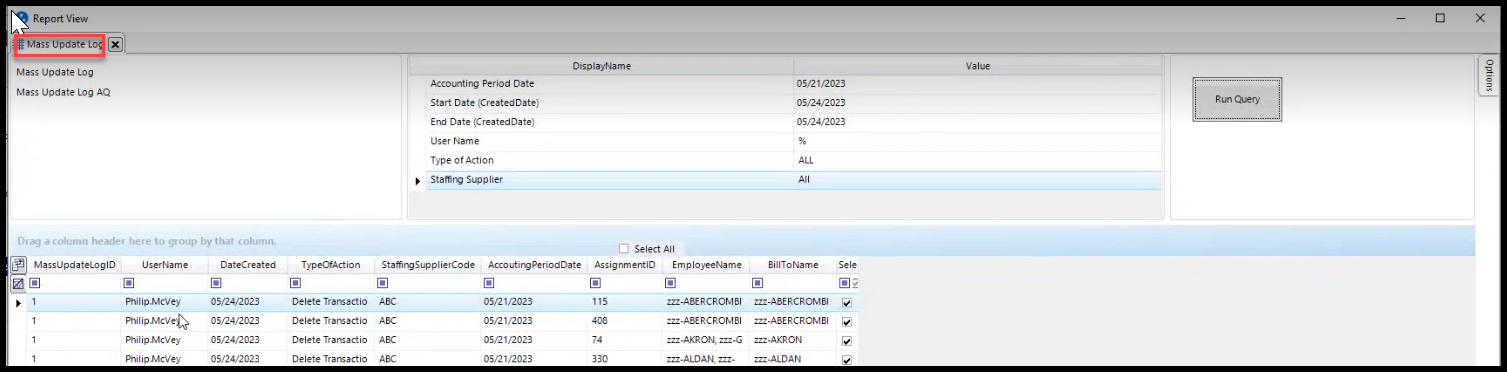Click the DisplayName parameter column header

click(x=602, y=66)
